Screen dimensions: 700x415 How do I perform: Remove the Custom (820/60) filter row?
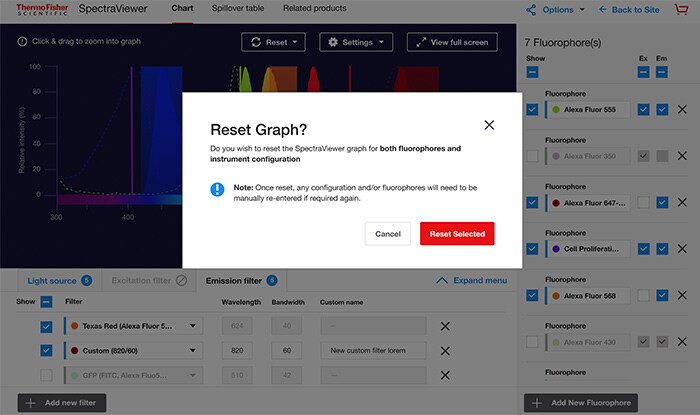click(445, 351)
